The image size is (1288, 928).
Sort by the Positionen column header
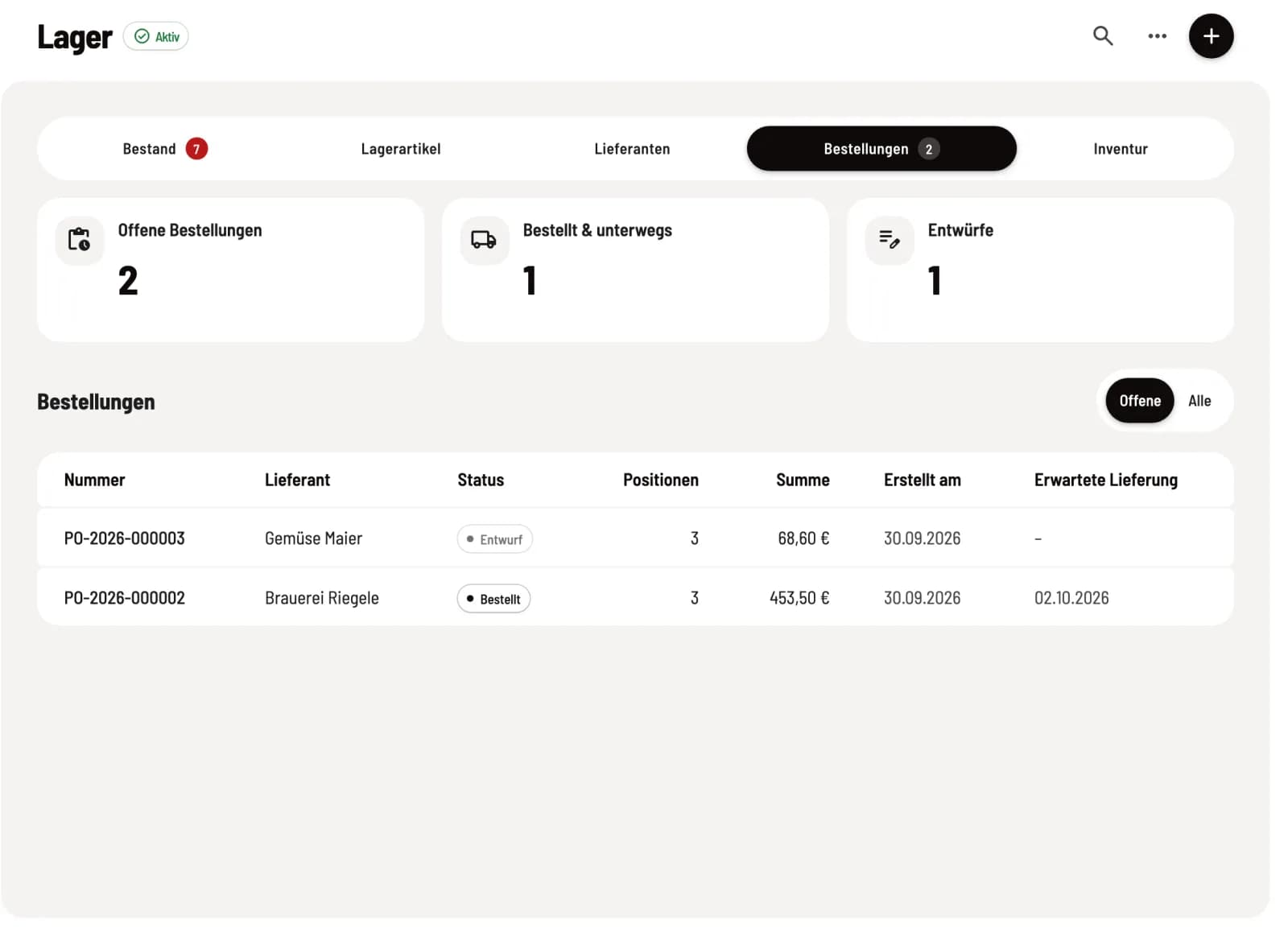tap(661, 480)
